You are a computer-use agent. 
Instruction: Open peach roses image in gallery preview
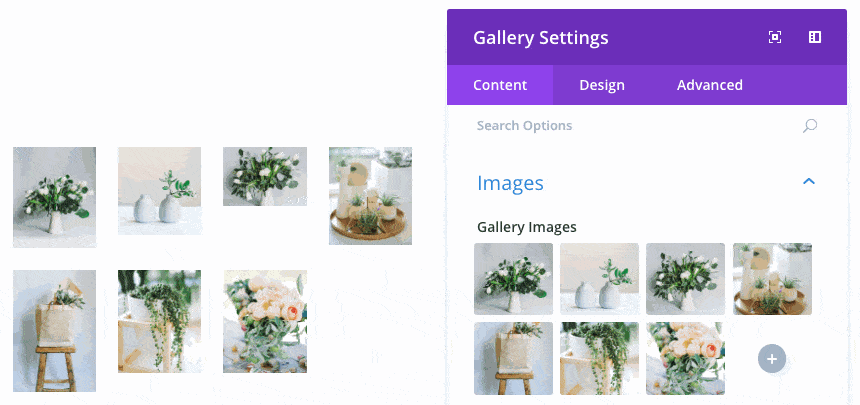pos(265,321)
